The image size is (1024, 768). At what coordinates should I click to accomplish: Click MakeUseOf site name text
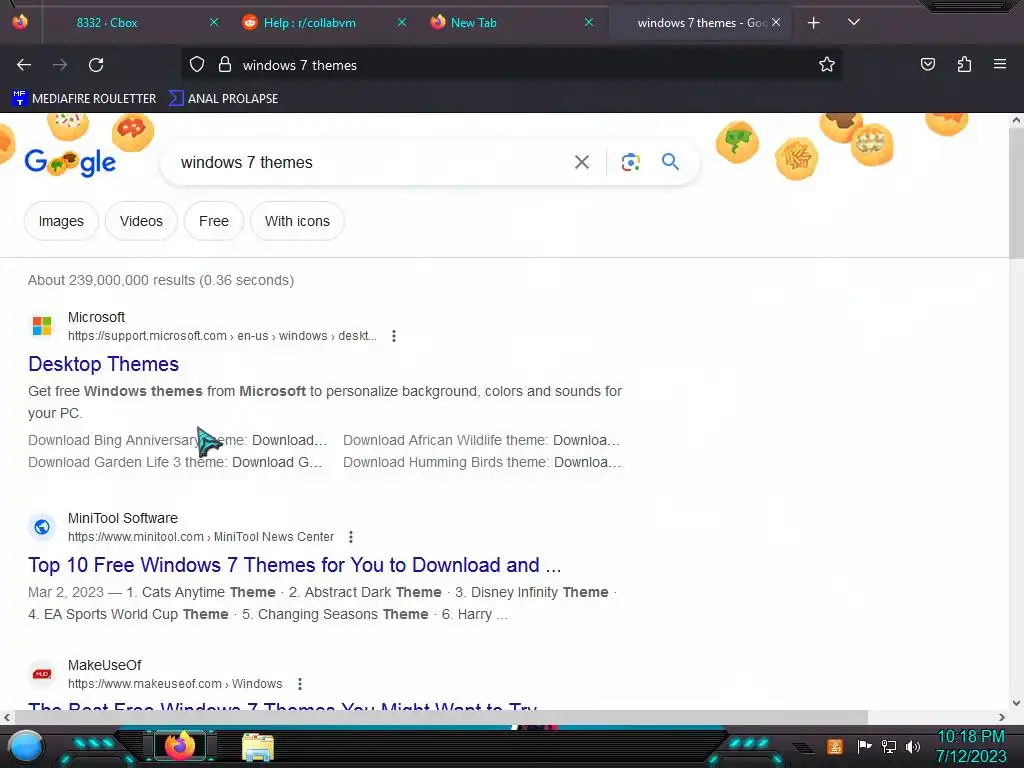point(104,665)
